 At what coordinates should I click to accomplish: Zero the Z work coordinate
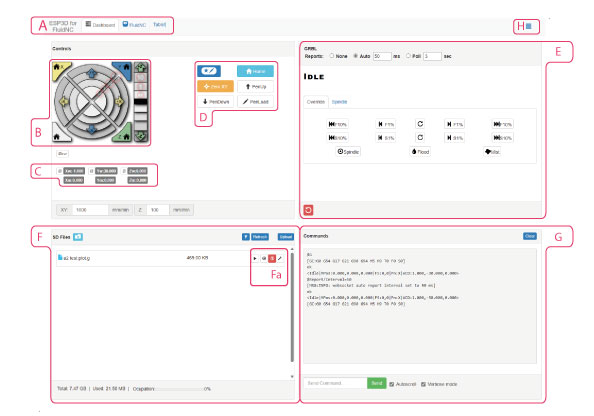point(124,171)
